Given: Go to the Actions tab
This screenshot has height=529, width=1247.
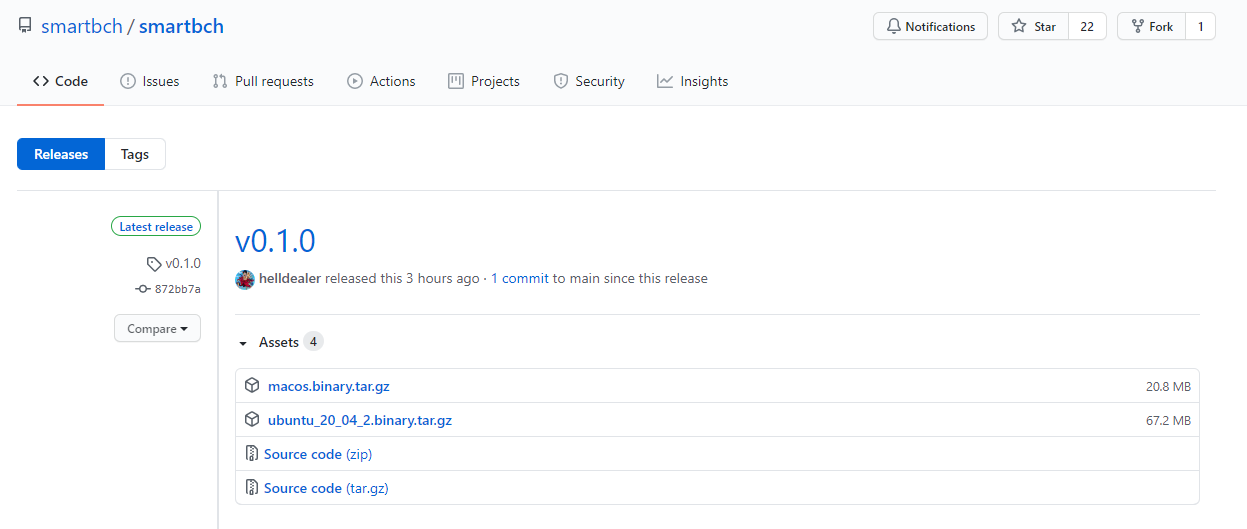Looking at the screenshot, I should pyautogui.click(x=381, y=81).
